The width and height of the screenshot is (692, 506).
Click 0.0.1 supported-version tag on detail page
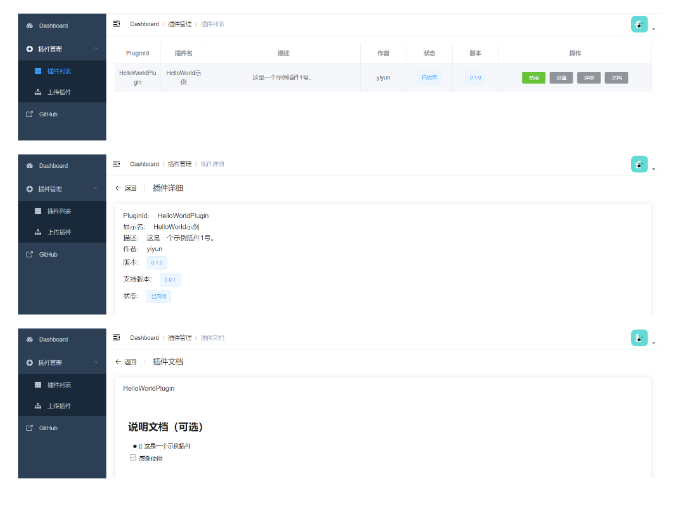[170, 280]
